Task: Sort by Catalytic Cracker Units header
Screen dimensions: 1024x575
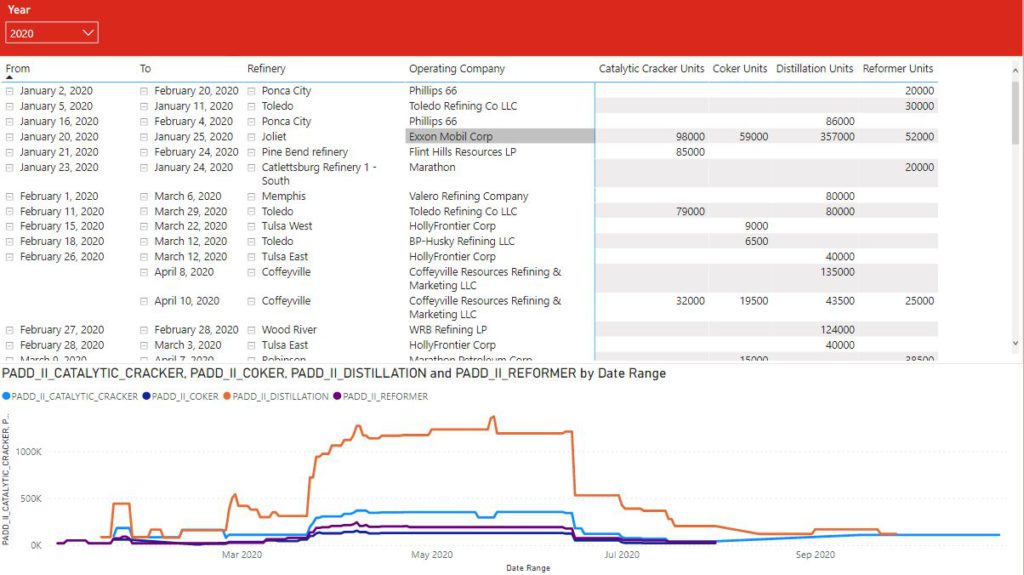Action: (651, 68)
